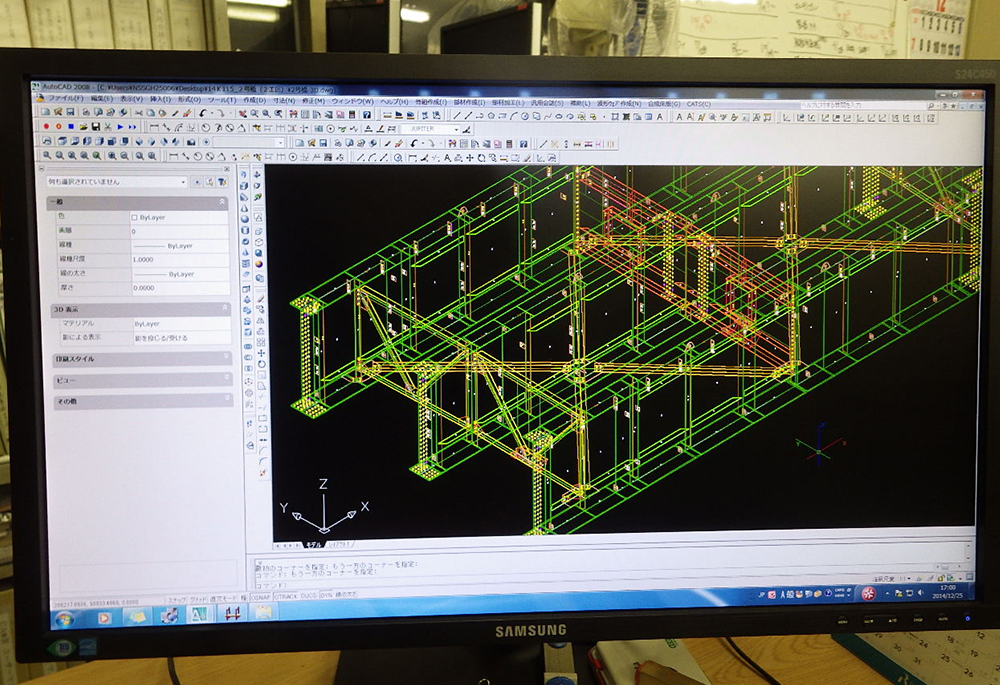1000x685 pixels.
Task: Click the sphere icon in the modeling toolbar
Action: (x=246, y=221)
